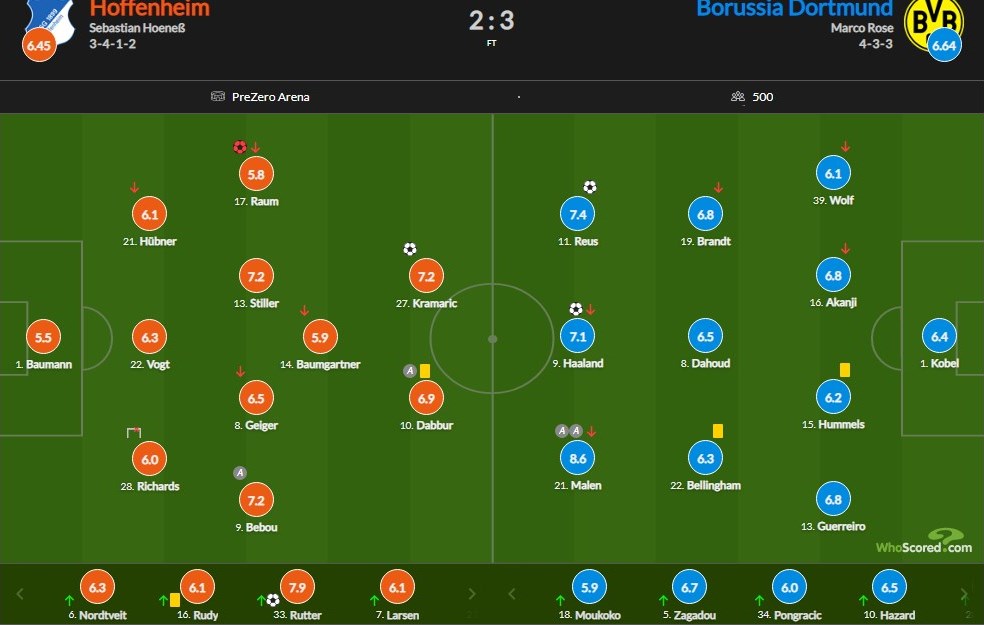
Task: Show previous Dortmund substitutes with left chevron
Action: pos(511,594)
